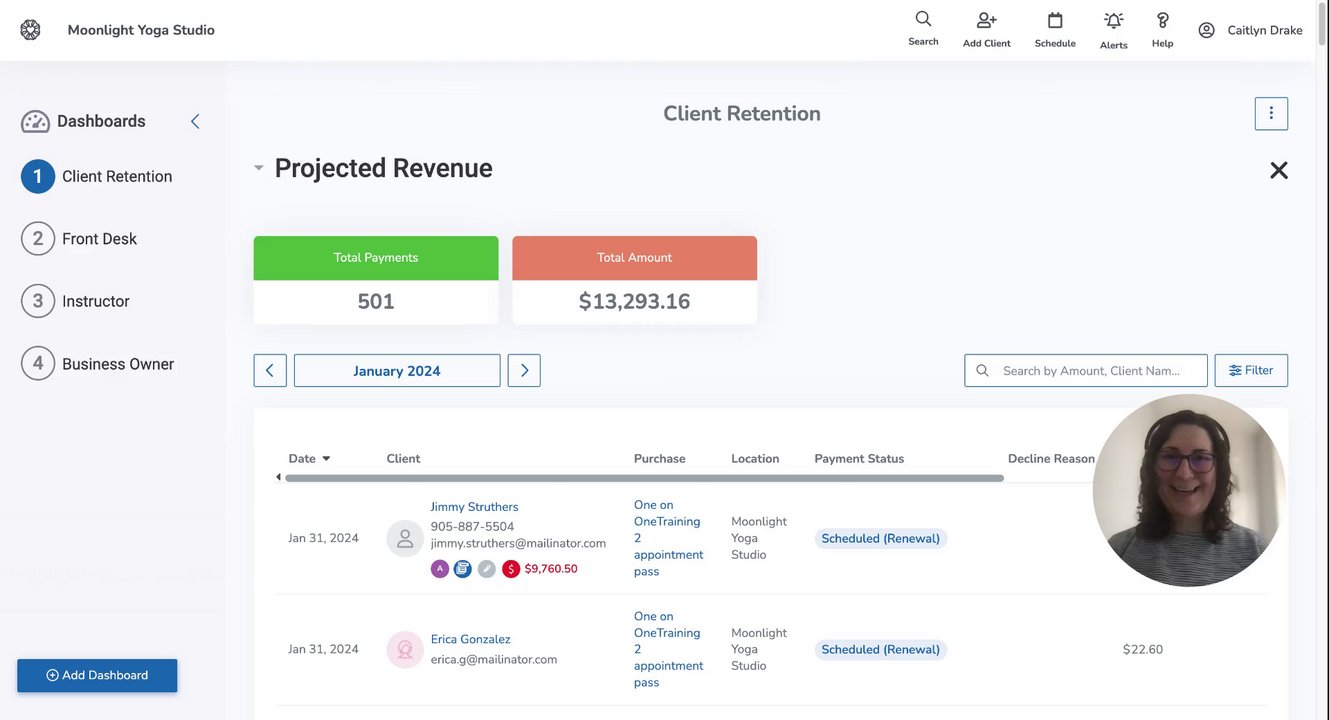The width and height of the screenshot is (1329, 720).
Task: Click the red dollar balance icon for Jimmy Struthers
Action: point(511,569)
